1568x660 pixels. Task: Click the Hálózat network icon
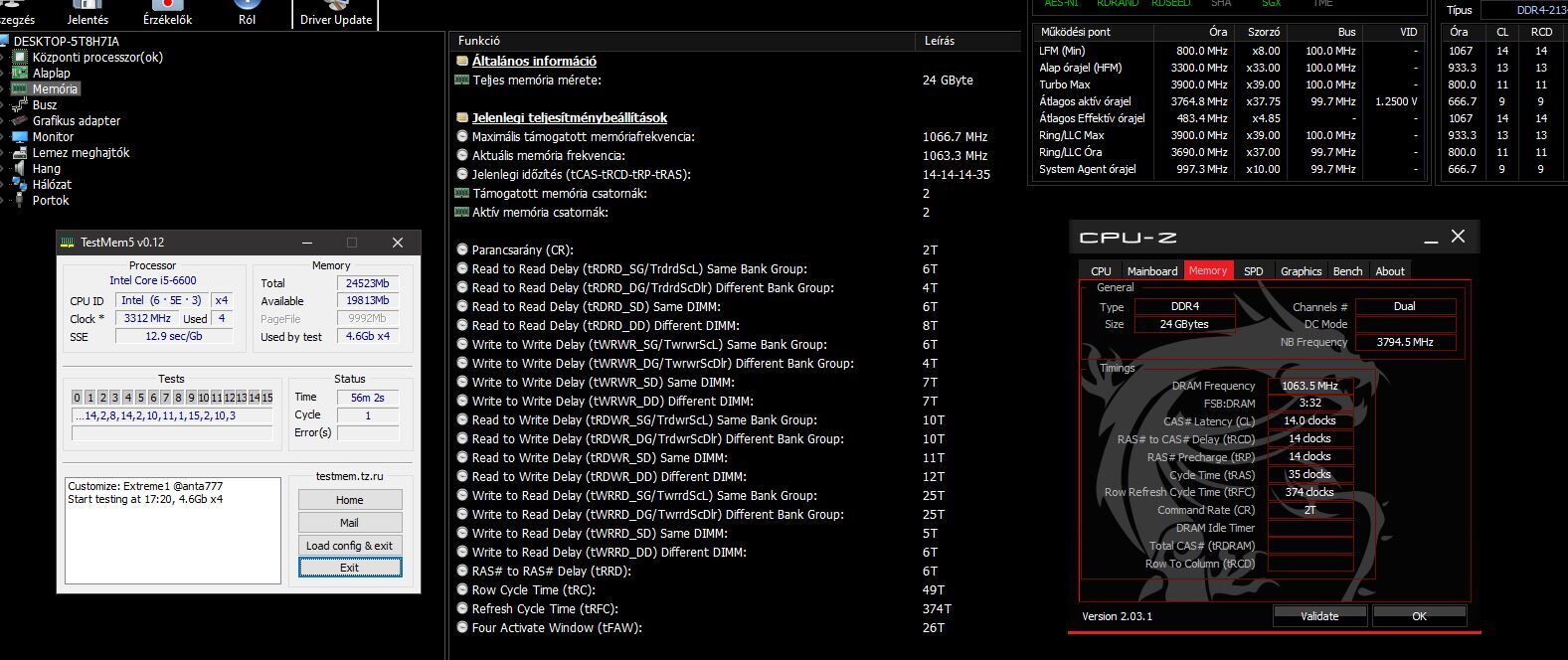19,184
